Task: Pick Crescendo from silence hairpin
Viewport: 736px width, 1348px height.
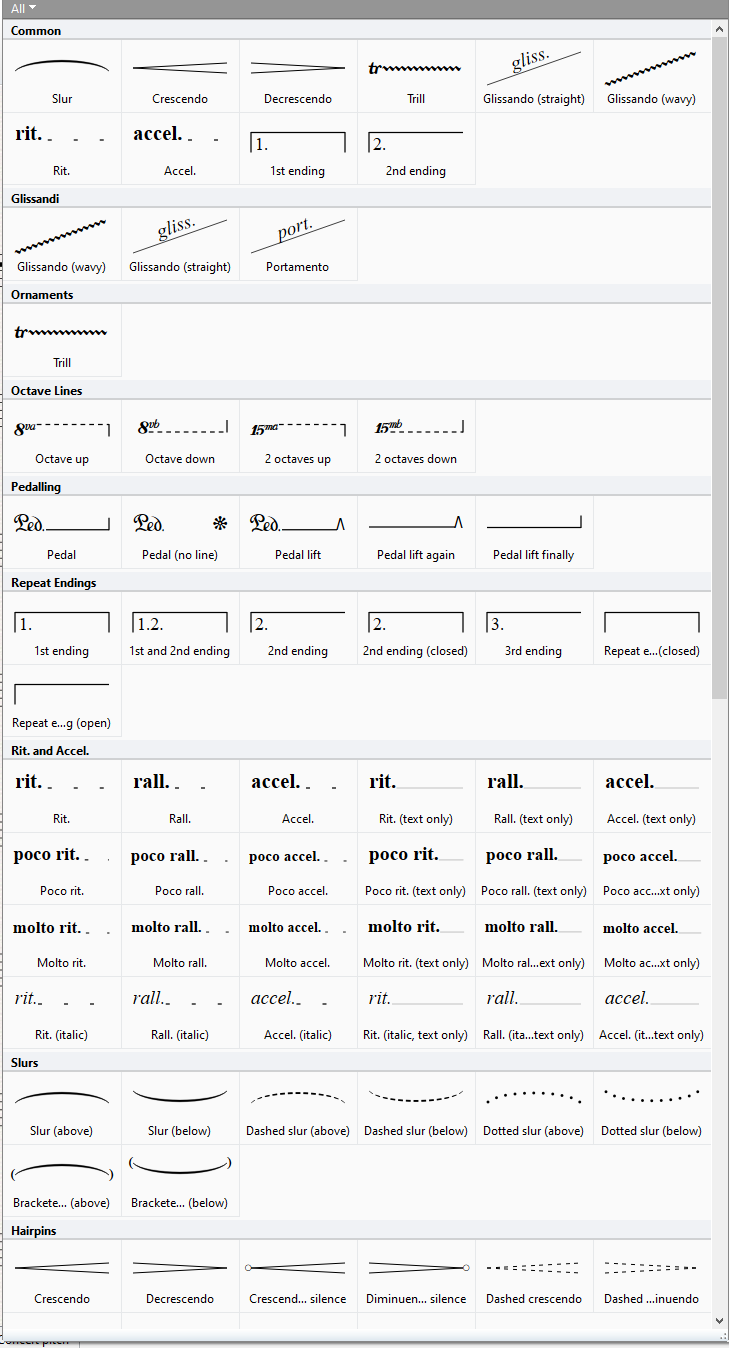Action: pyautogui.click(x=298, y=1276)
